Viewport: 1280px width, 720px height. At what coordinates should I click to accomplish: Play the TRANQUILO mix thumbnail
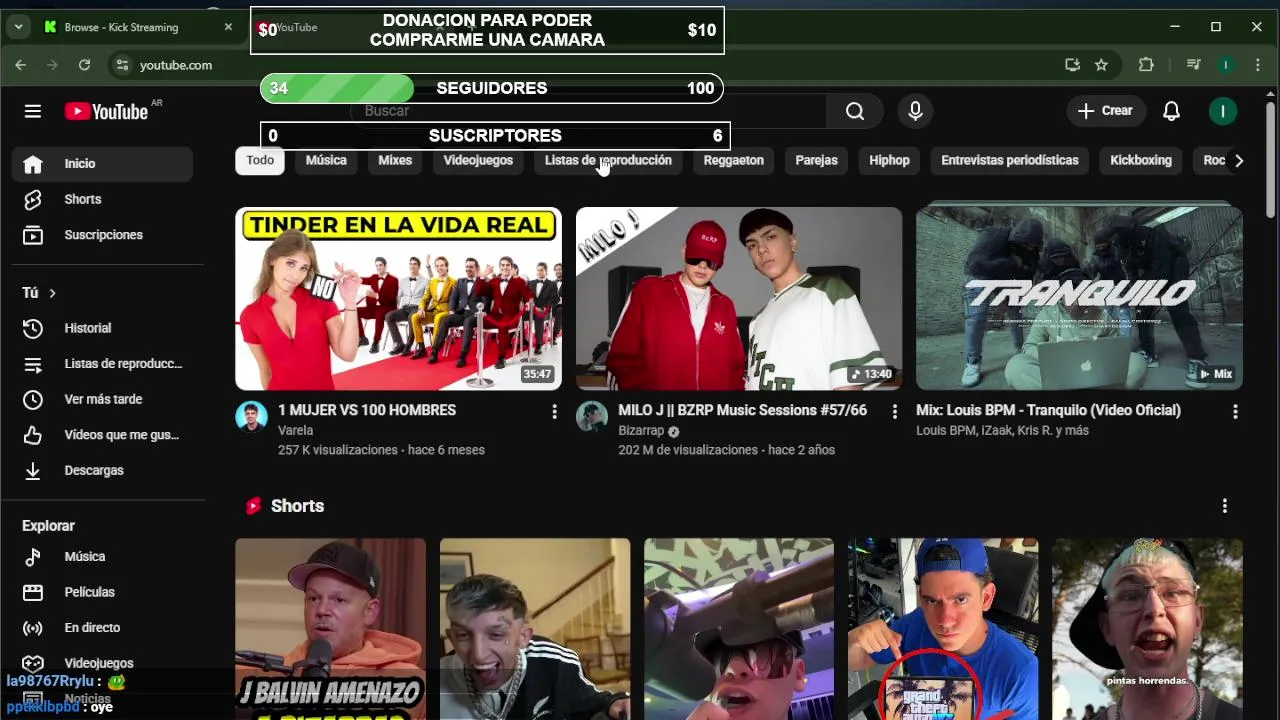(1079, 298)
